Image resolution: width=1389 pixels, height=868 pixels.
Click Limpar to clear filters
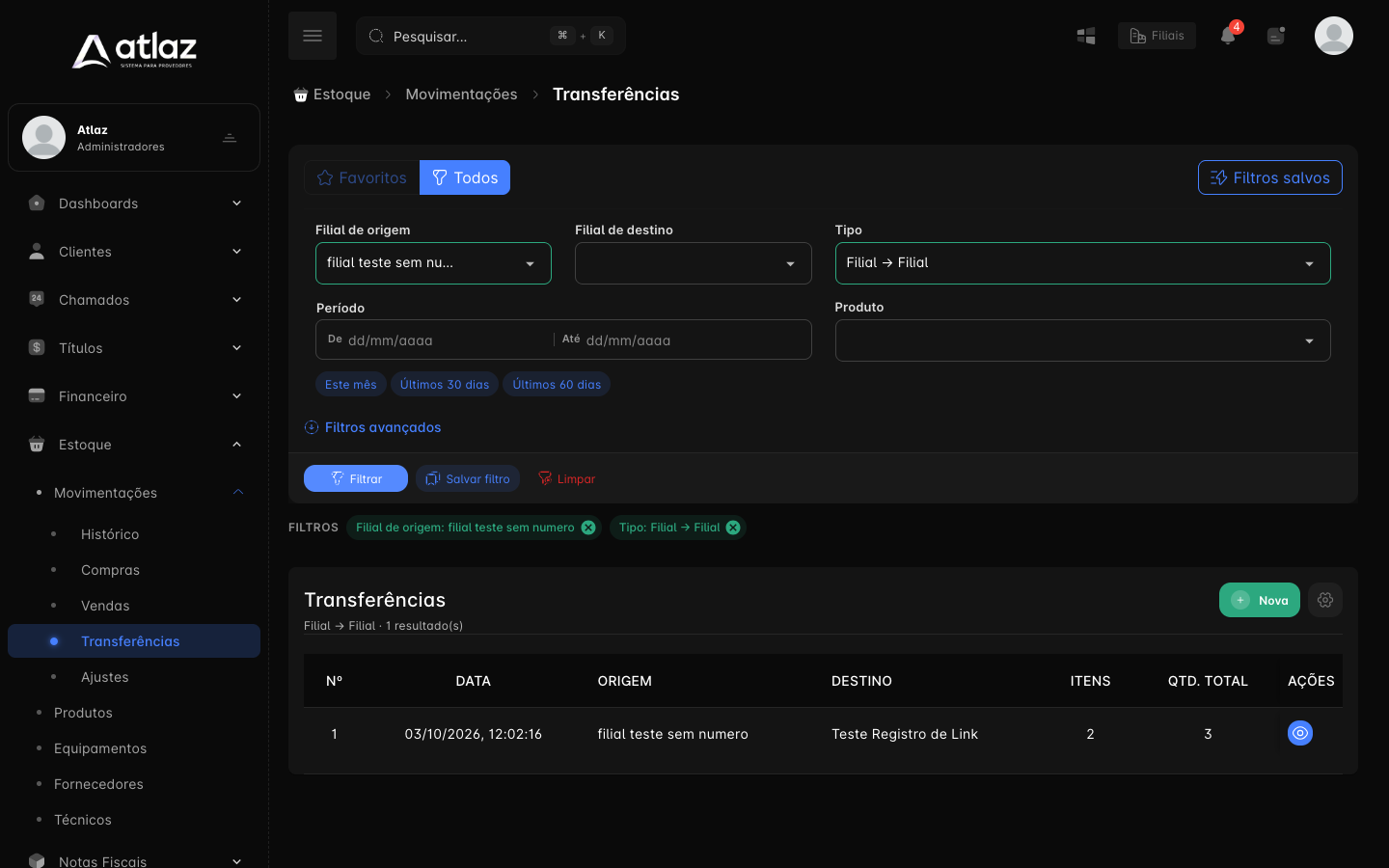pos(566,478)
